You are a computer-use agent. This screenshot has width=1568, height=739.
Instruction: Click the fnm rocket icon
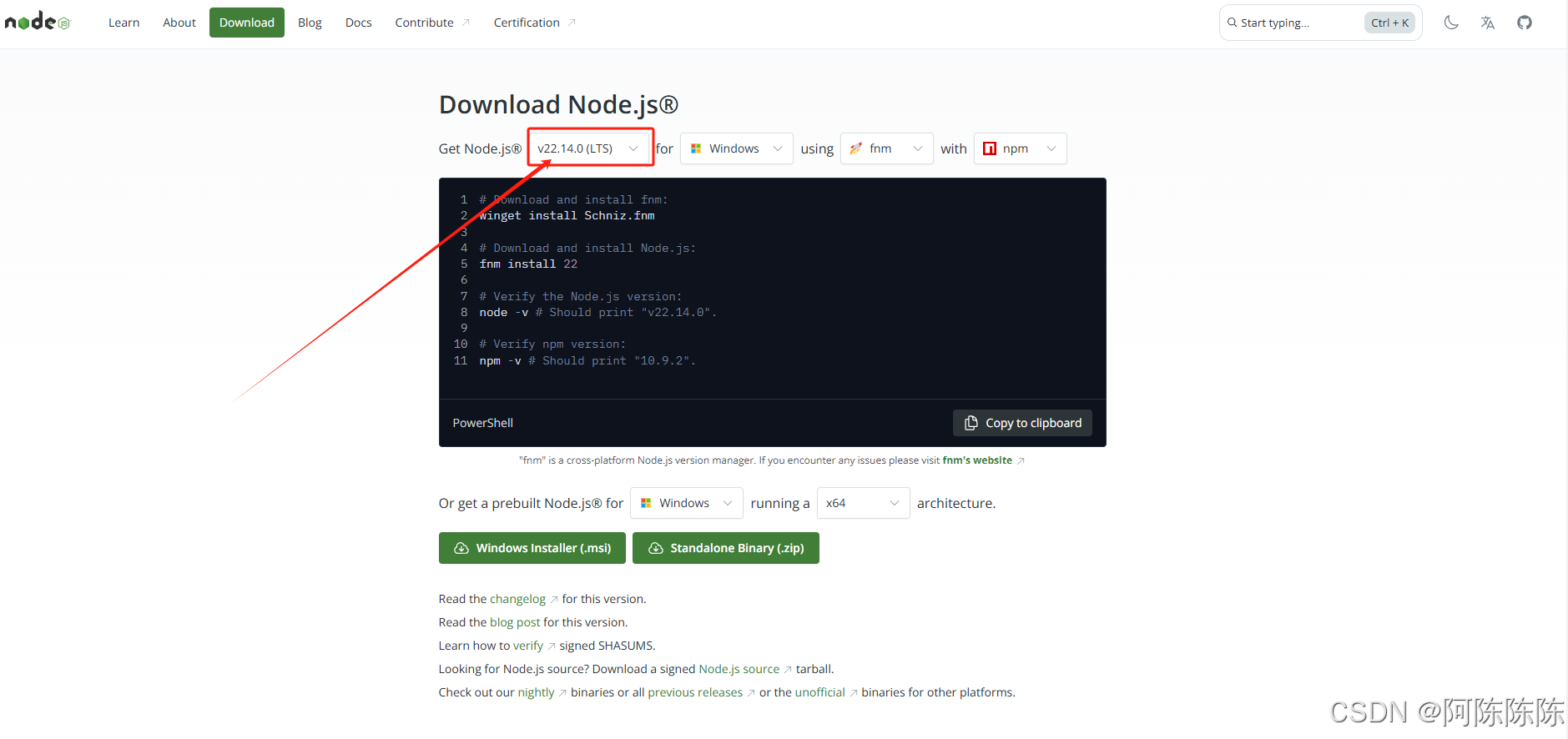pyautogui.click(x=856, y=148)
